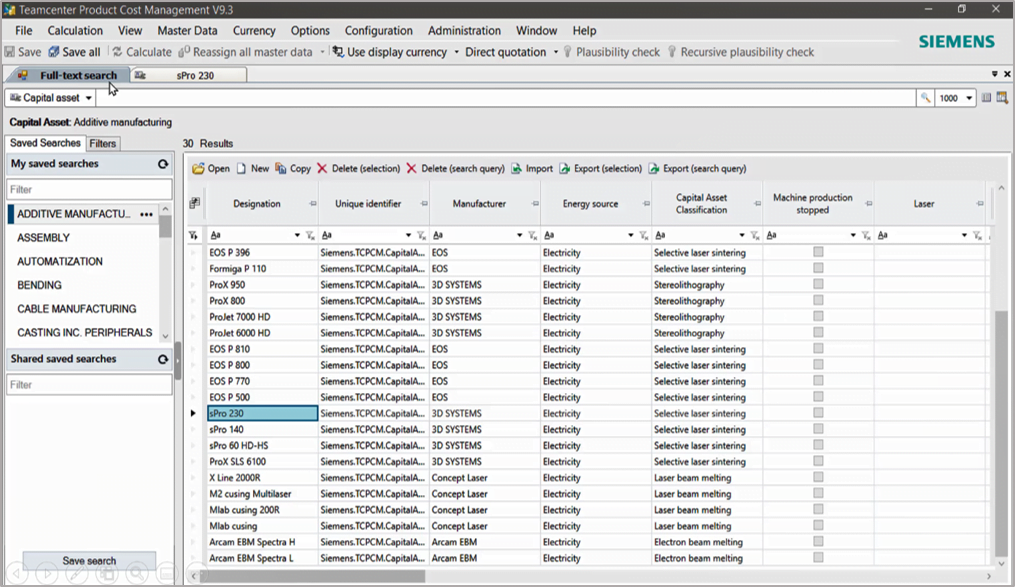This screenshot has width=1015, height=587.
Task: Click the New button in results toolbar
Action: click(x=252, y=169)
